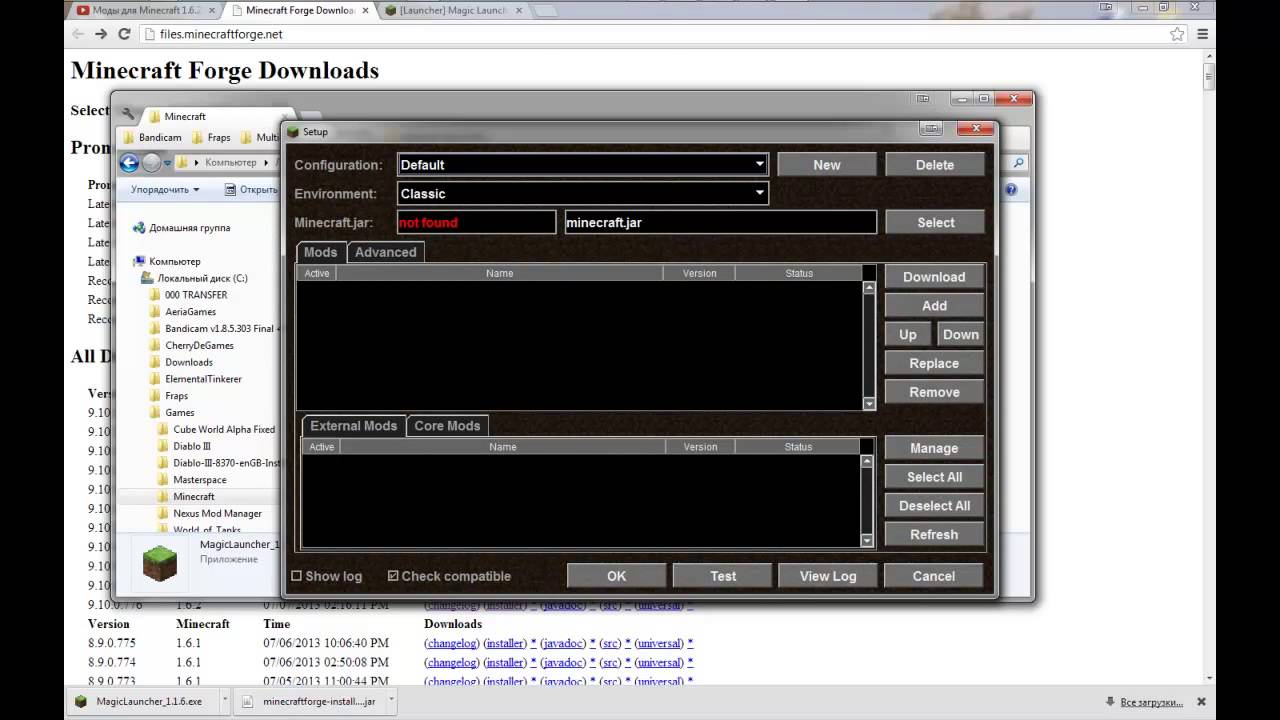The width and height of the screenshot is (1280, 720).
Task: Click the Manage button
Action: [x=934, y=448]
